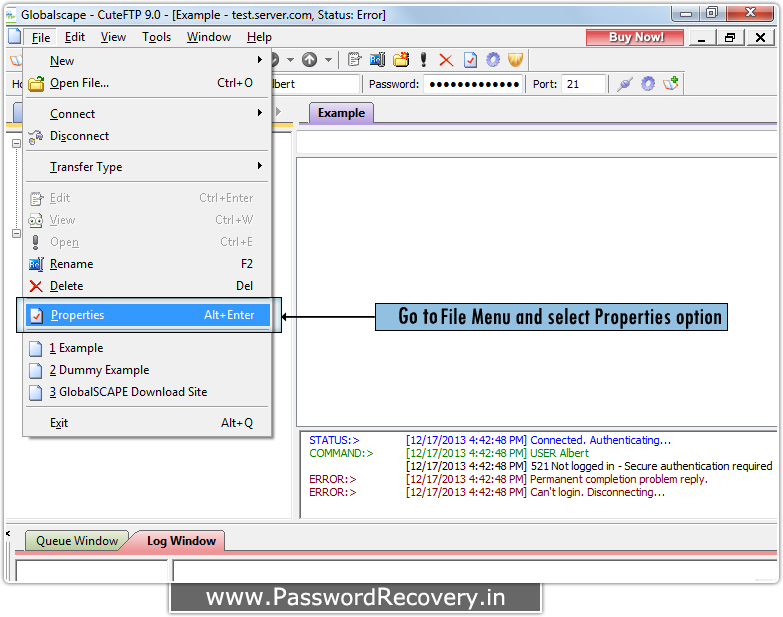Open recent site 1 Example

pos(148,348)
